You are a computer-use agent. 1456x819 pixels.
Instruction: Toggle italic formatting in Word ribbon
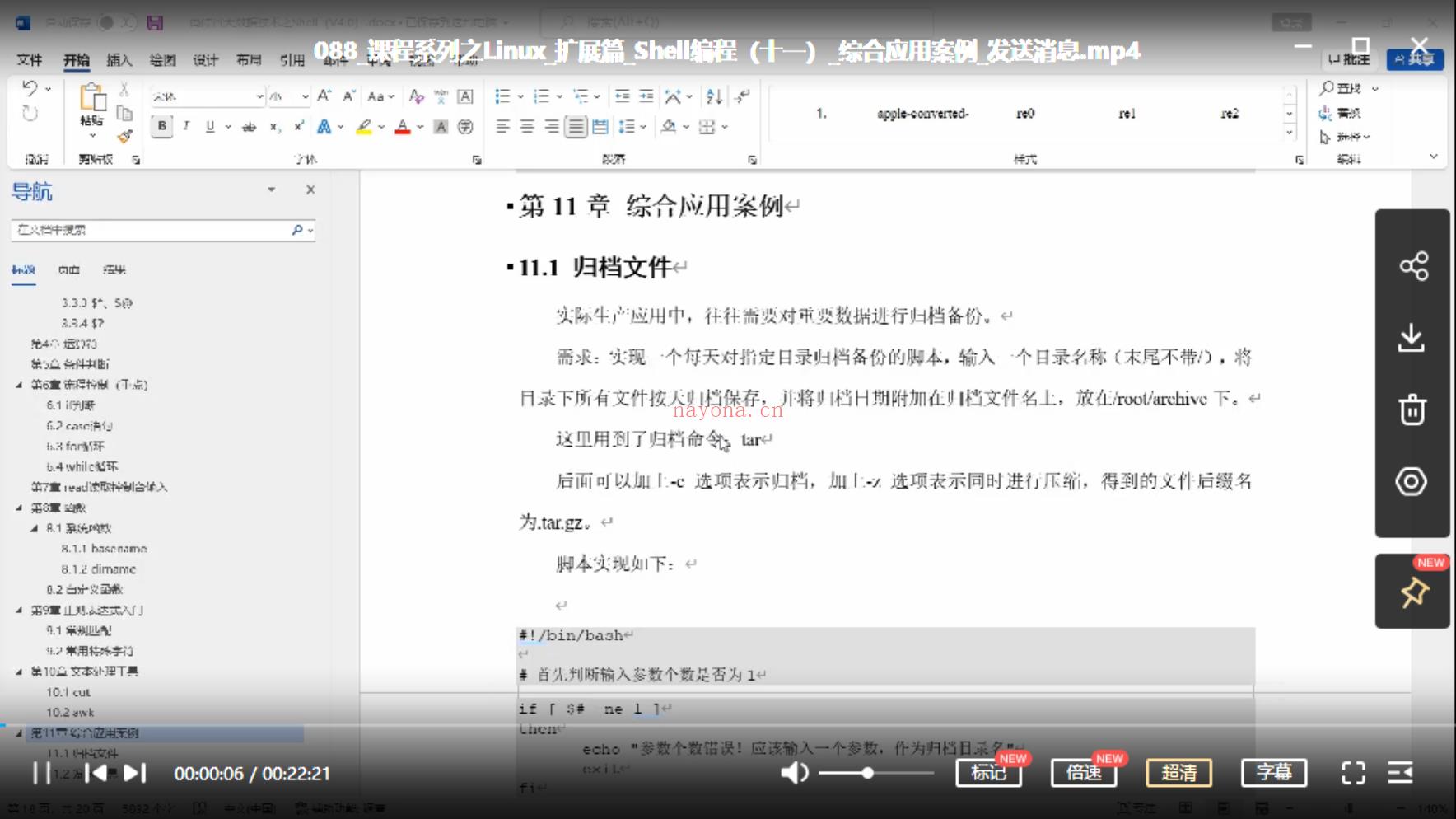coord(187,126)
